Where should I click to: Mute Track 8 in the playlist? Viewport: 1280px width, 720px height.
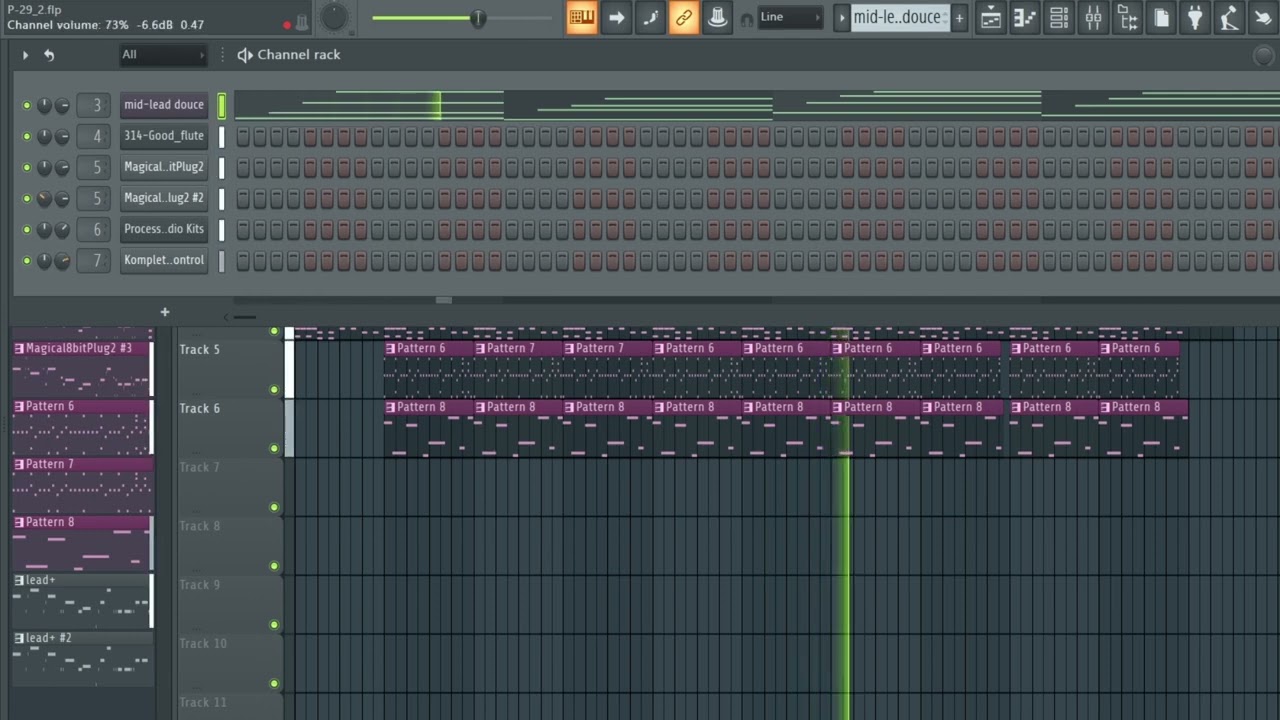pyautogui.click(x=274, y=566)
